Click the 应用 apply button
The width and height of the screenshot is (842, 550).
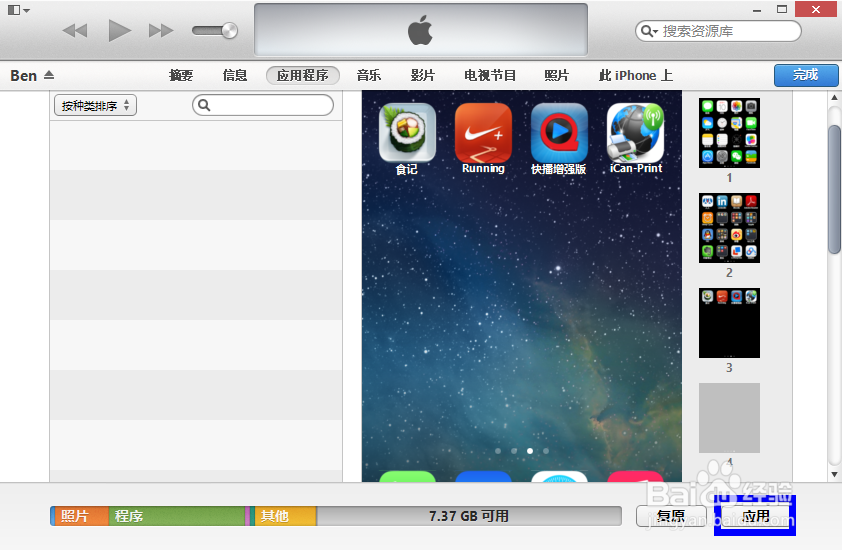756,516
